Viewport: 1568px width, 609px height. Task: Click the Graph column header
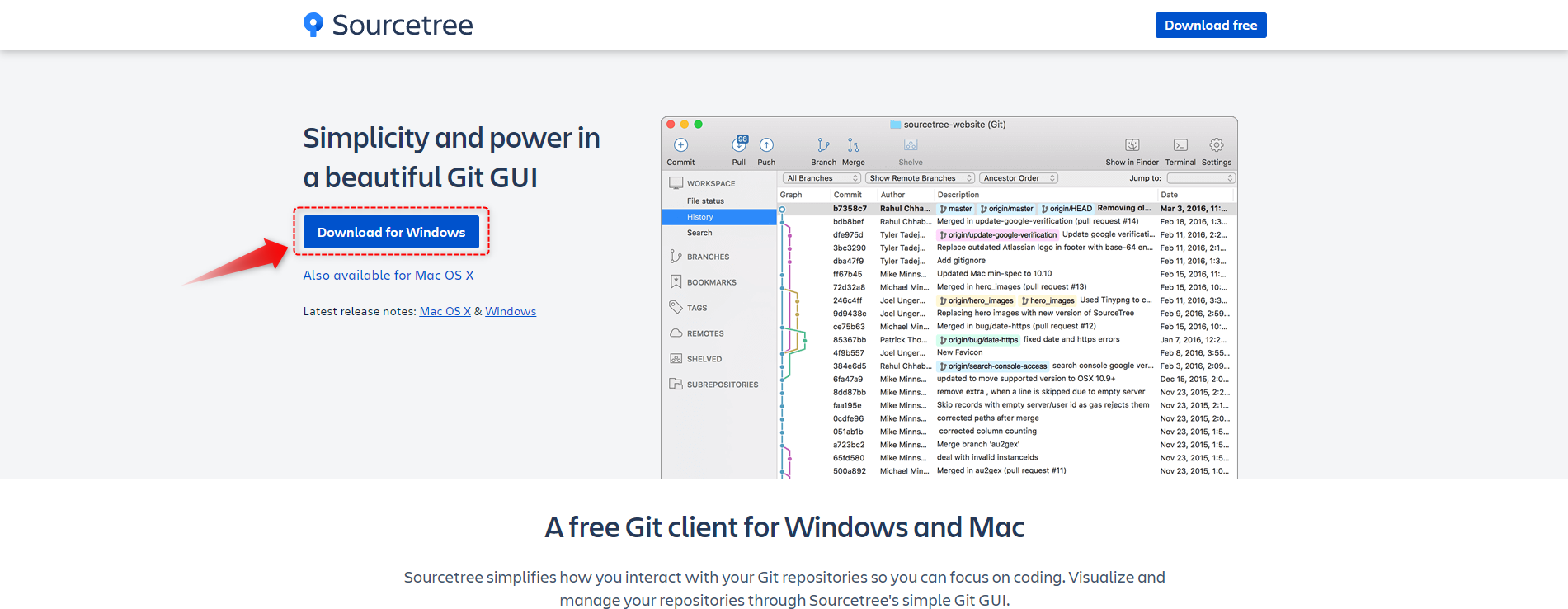click(791, 195)
